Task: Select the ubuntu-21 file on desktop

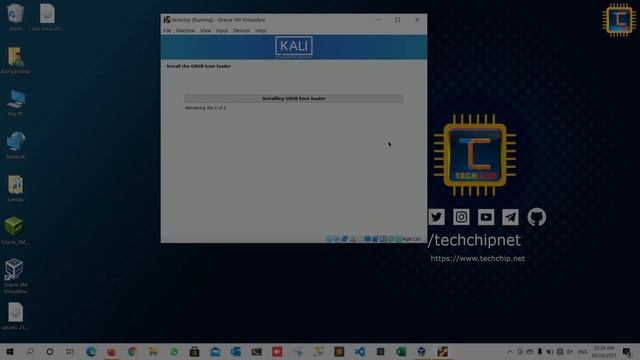Action: (x=16, y=316)
